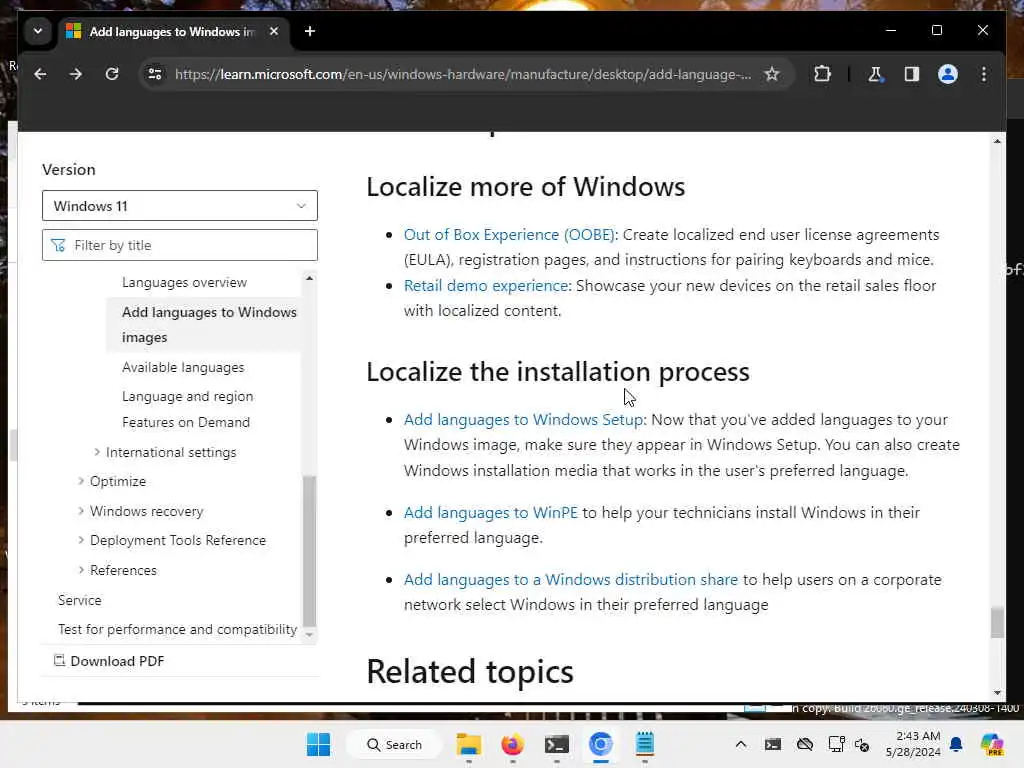Image resolution: width=1024 pixels, height=768 pixels.
Task: Click the page scrollbar thumb
Action: click(997, 622)
